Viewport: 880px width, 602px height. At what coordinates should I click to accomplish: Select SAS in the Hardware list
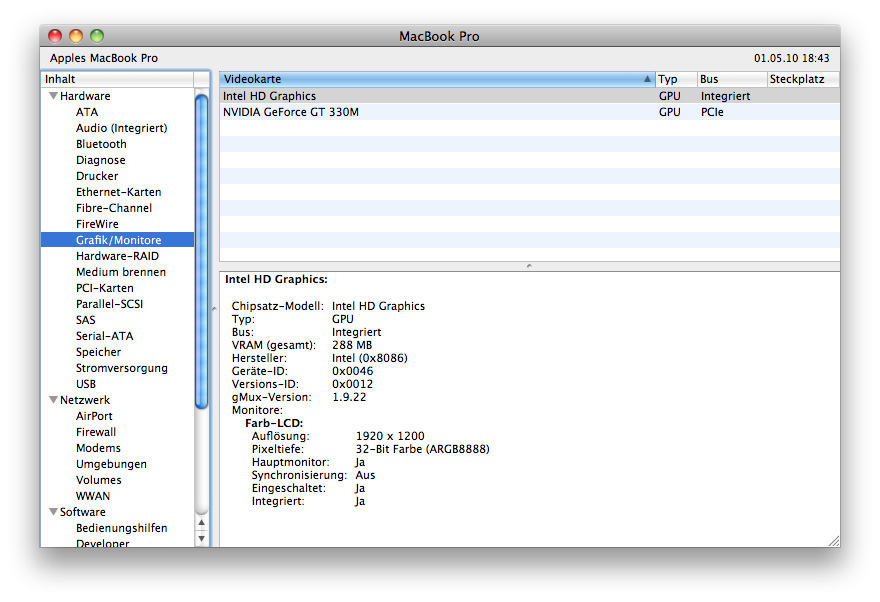pyautogui.click(x=85, y=320)
